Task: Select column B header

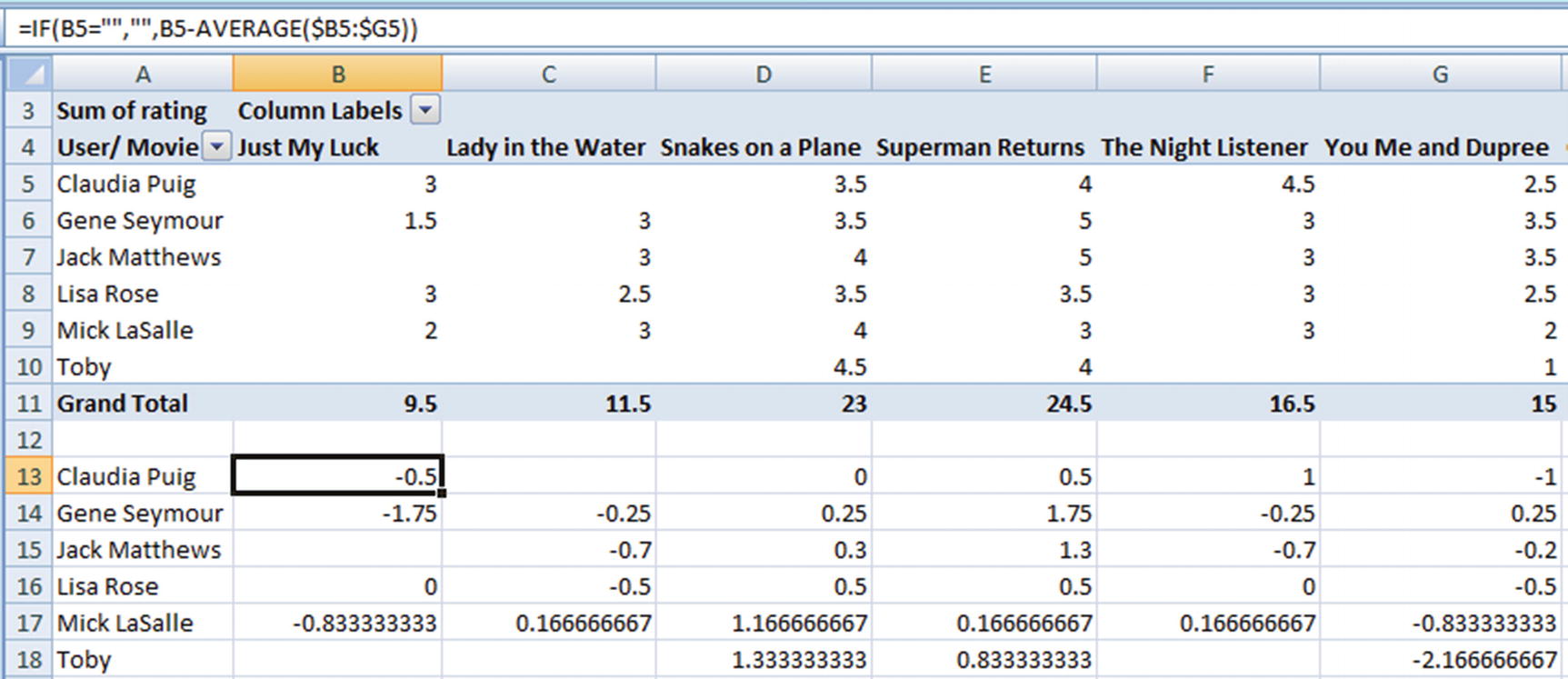Action: [x=337, y=74]
